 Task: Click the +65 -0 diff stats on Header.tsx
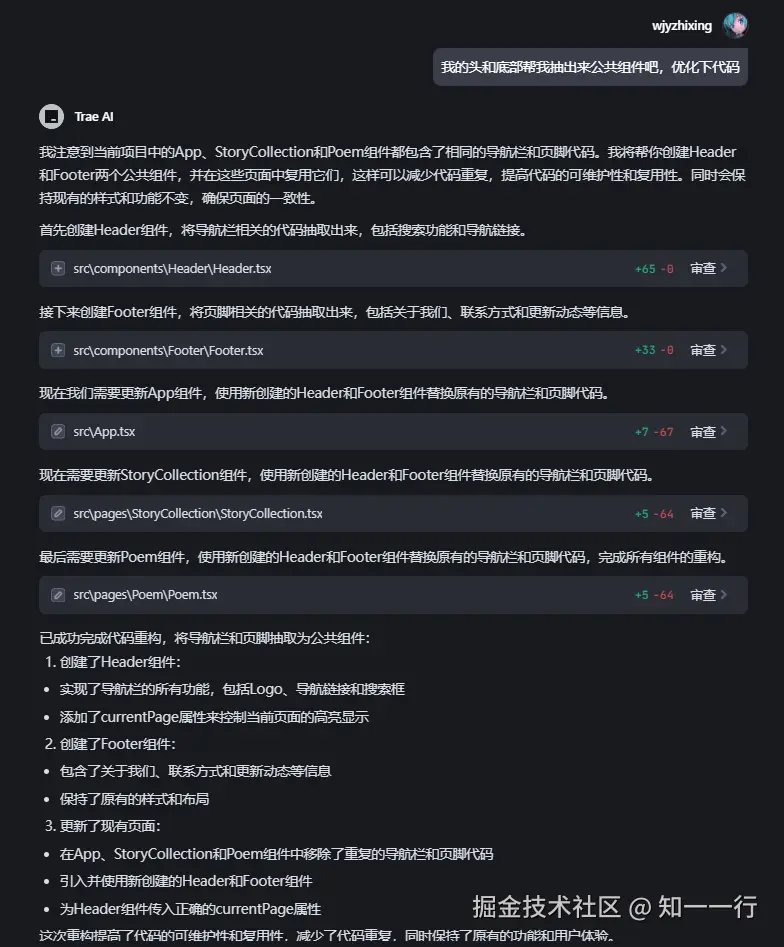coord(654,269)
